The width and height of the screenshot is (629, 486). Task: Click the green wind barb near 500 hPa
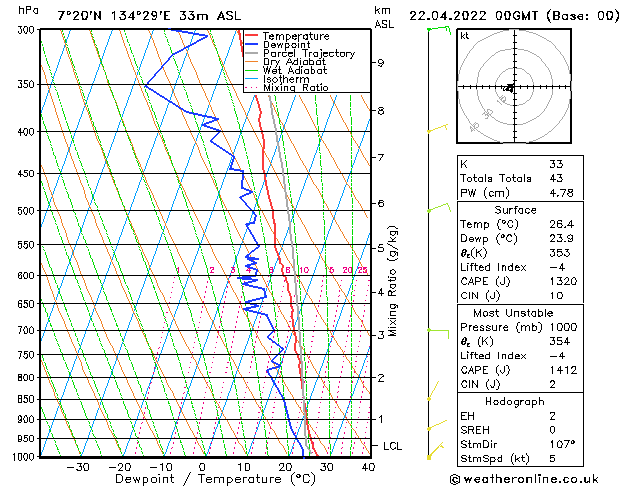point(439,207)
